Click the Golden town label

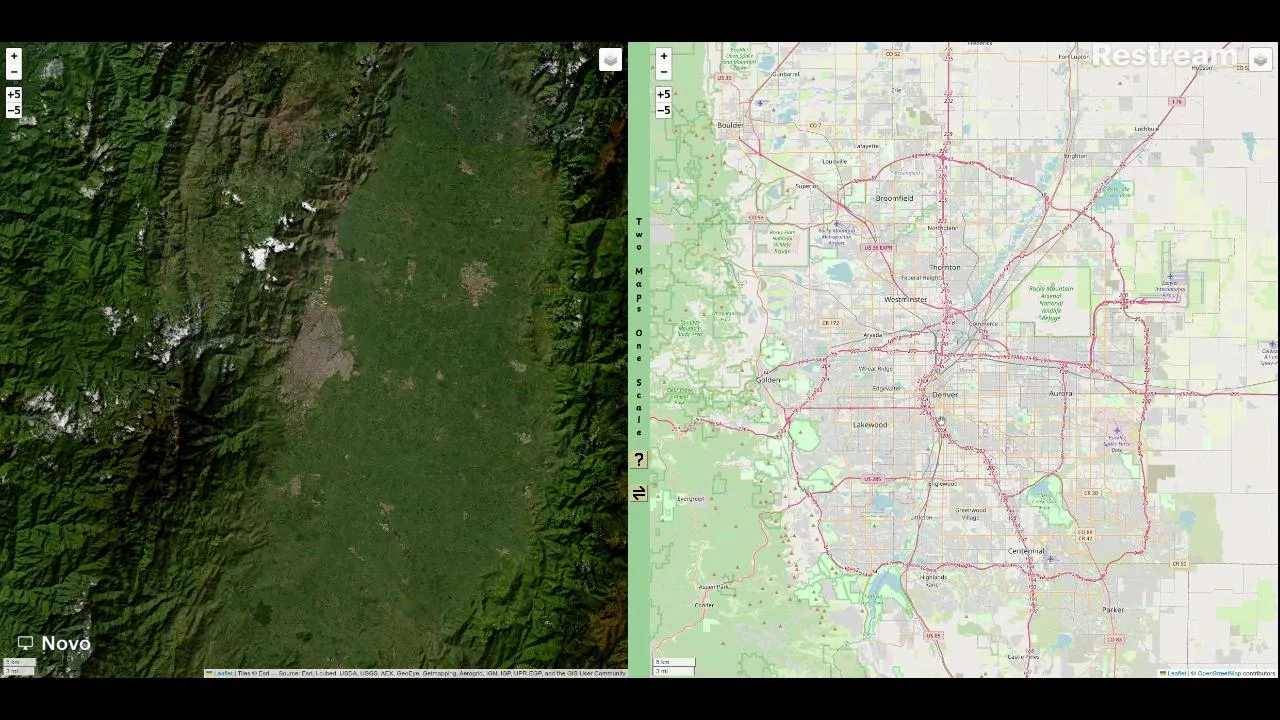tap(768, 380)
